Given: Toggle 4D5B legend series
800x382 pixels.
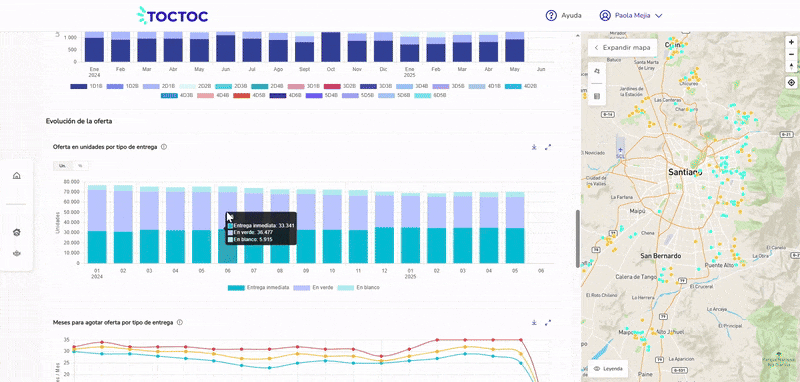Looking at the screenshot, I should tap(250, 95).
